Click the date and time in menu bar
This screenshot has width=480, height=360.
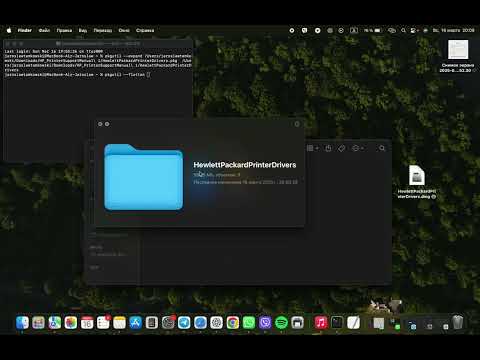[454, 30]
